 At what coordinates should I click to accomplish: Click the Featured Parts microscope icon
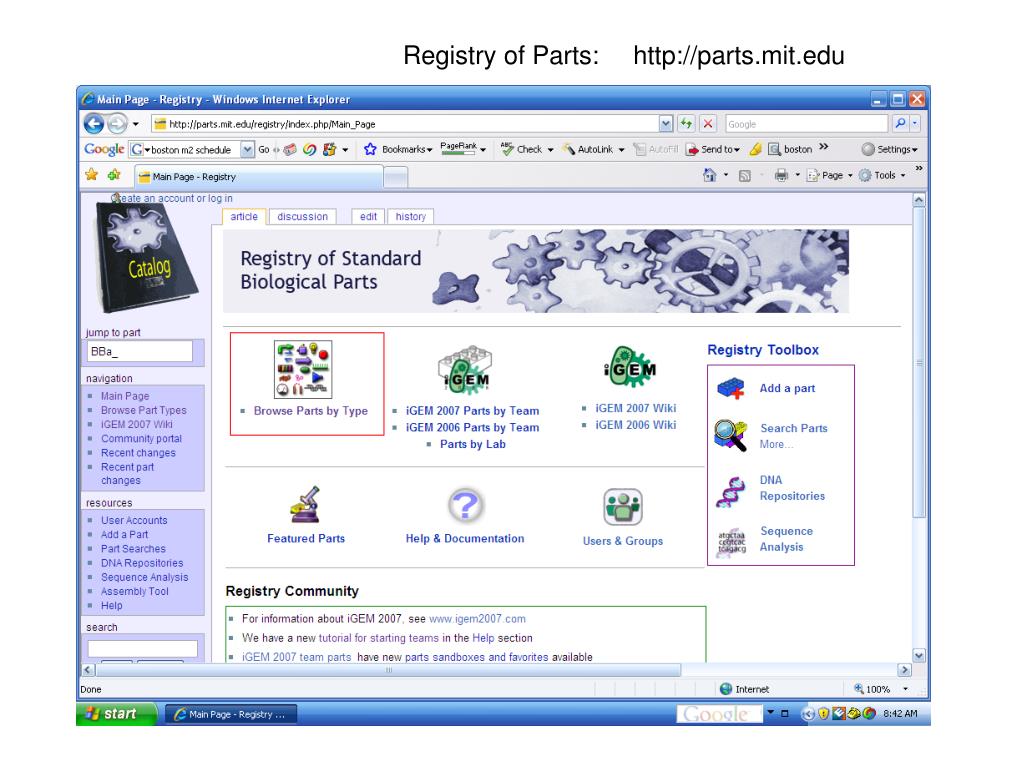click(305, 504)
